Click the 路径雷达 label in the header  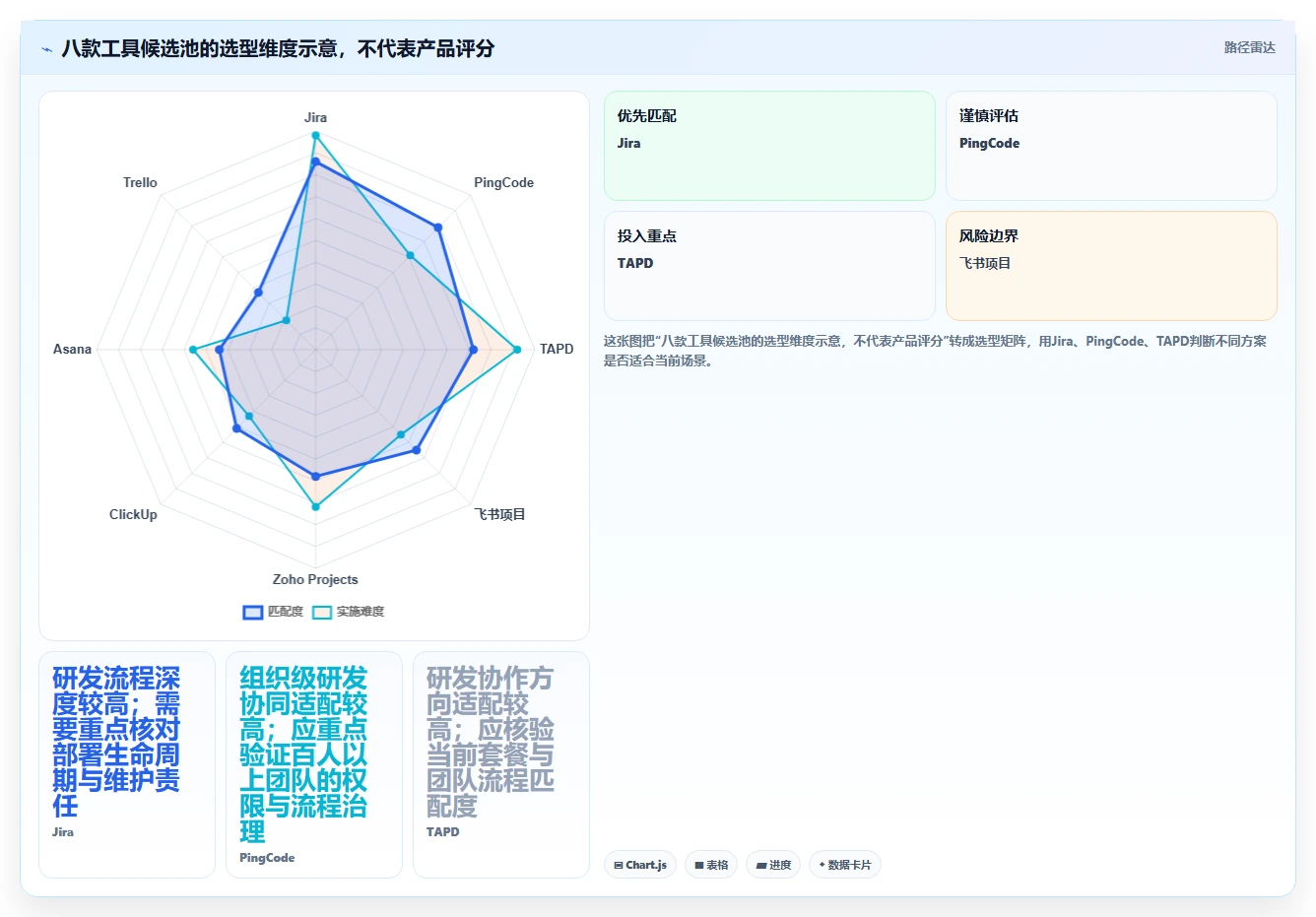(1250, 47)
